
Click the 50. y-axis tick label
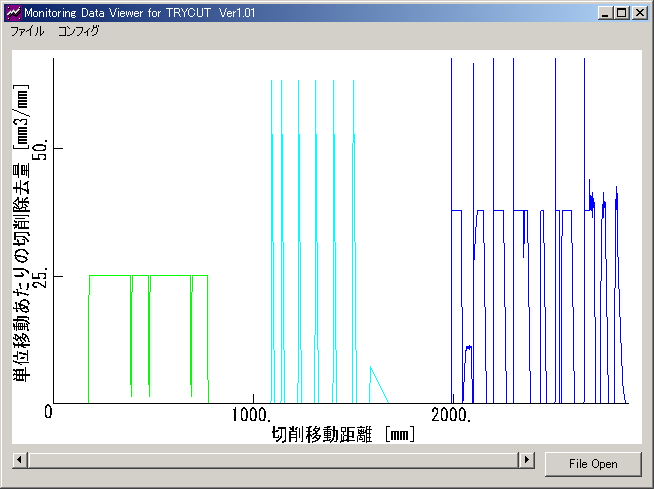(x=42, y=149)
